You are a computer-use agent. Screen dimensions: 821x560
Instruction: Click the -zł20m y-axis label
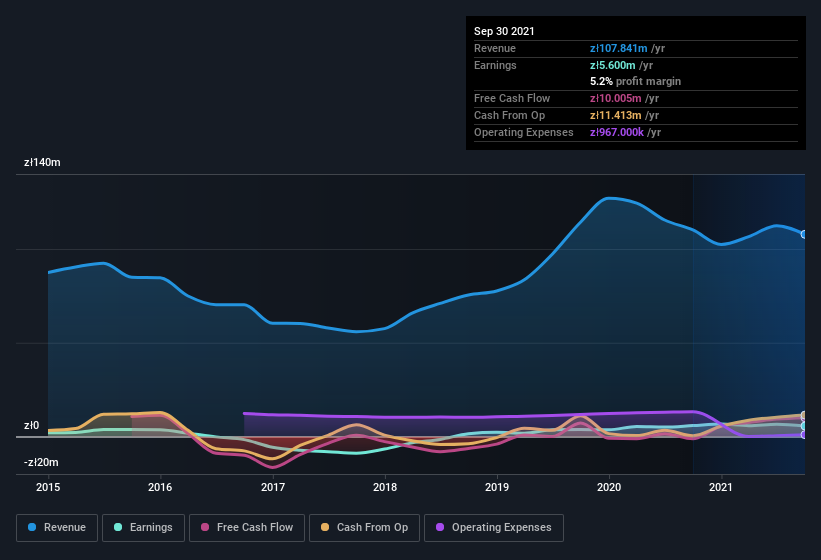41,463
